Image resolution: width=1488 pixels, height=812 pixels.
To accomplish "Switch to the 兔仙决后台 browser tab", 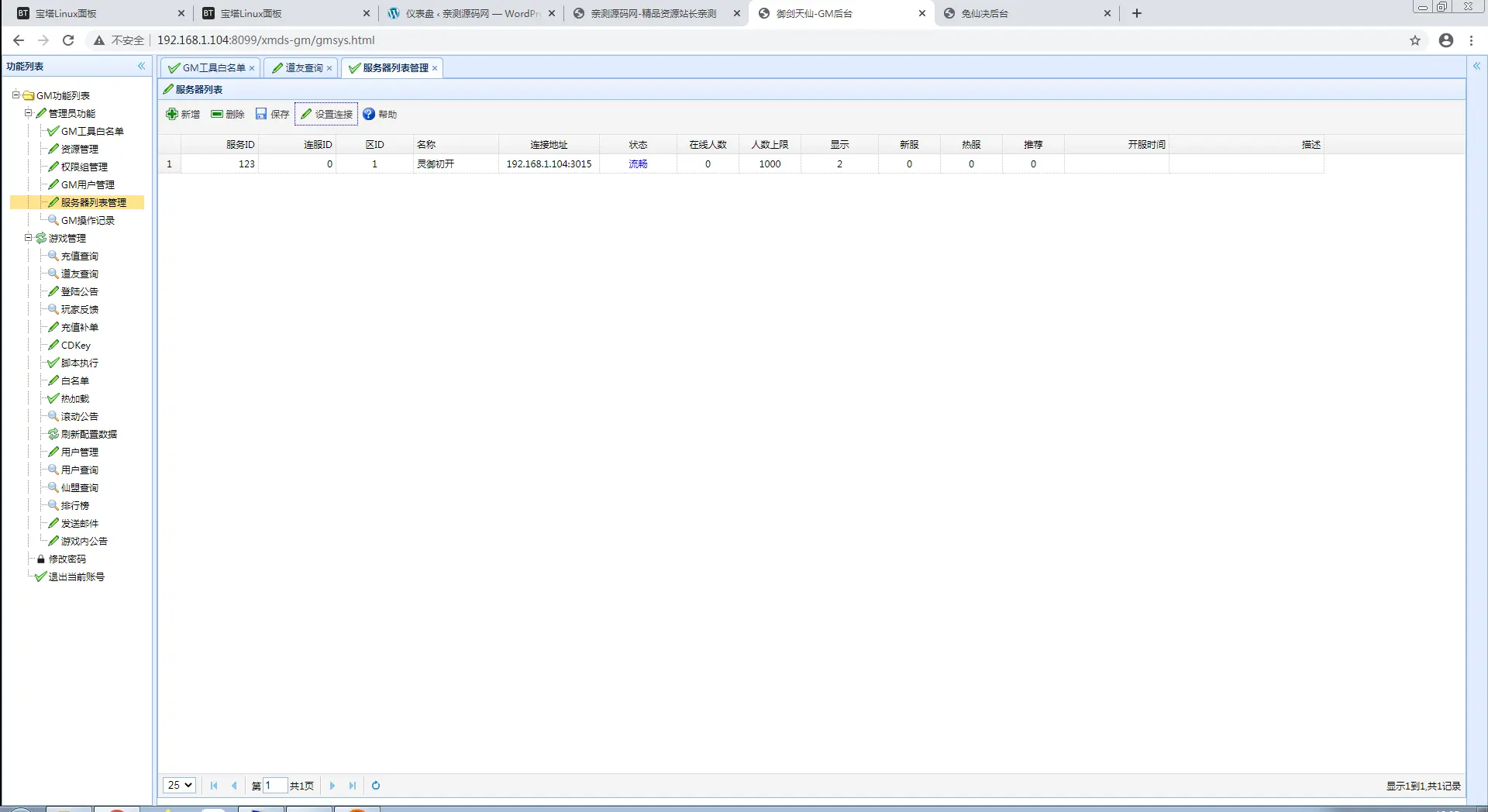I will click(x=1027, y=13).
